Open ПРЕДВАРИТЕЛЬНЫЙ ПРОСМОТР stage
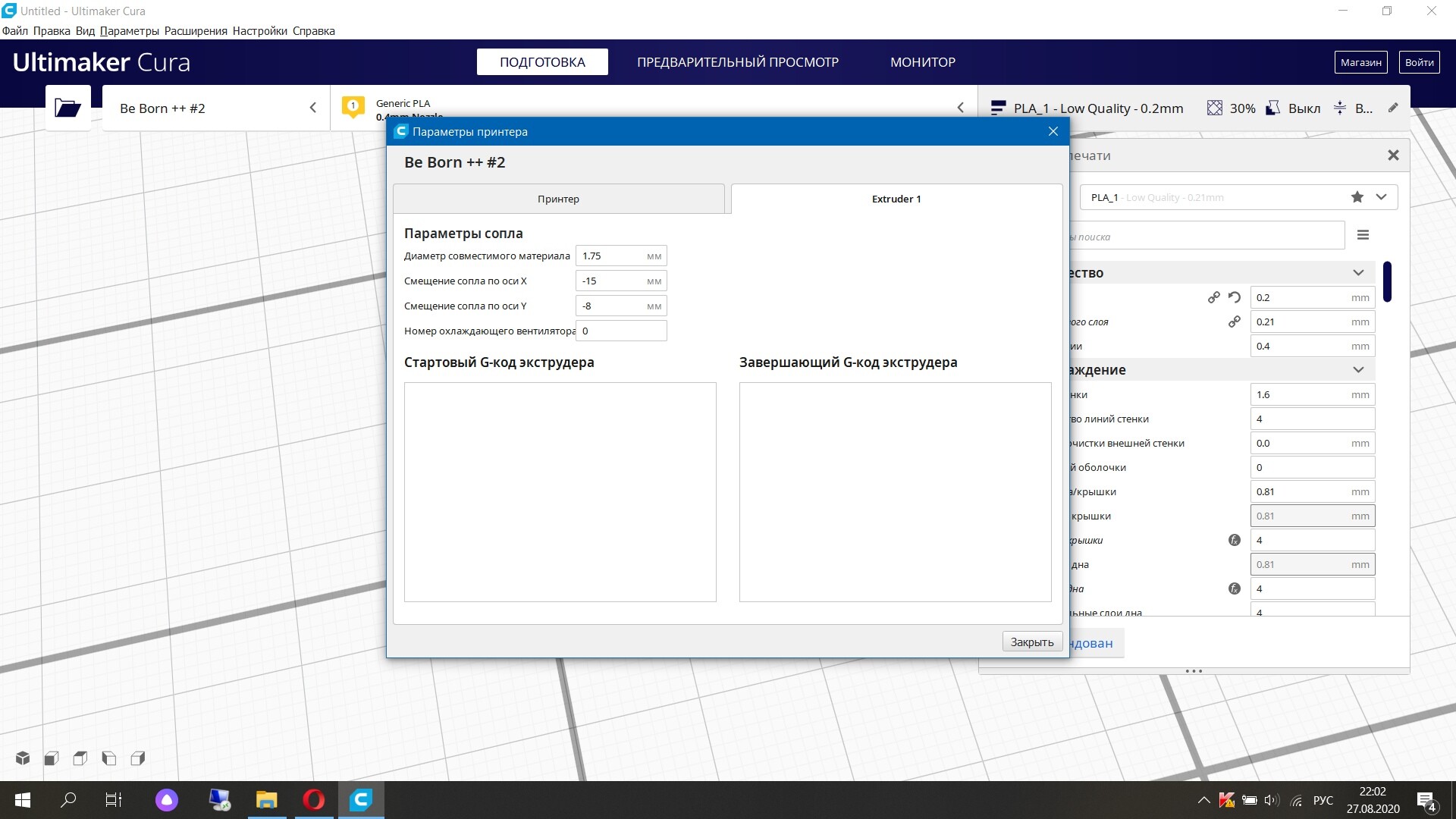 pyautogui.click(x=737, y=62)
